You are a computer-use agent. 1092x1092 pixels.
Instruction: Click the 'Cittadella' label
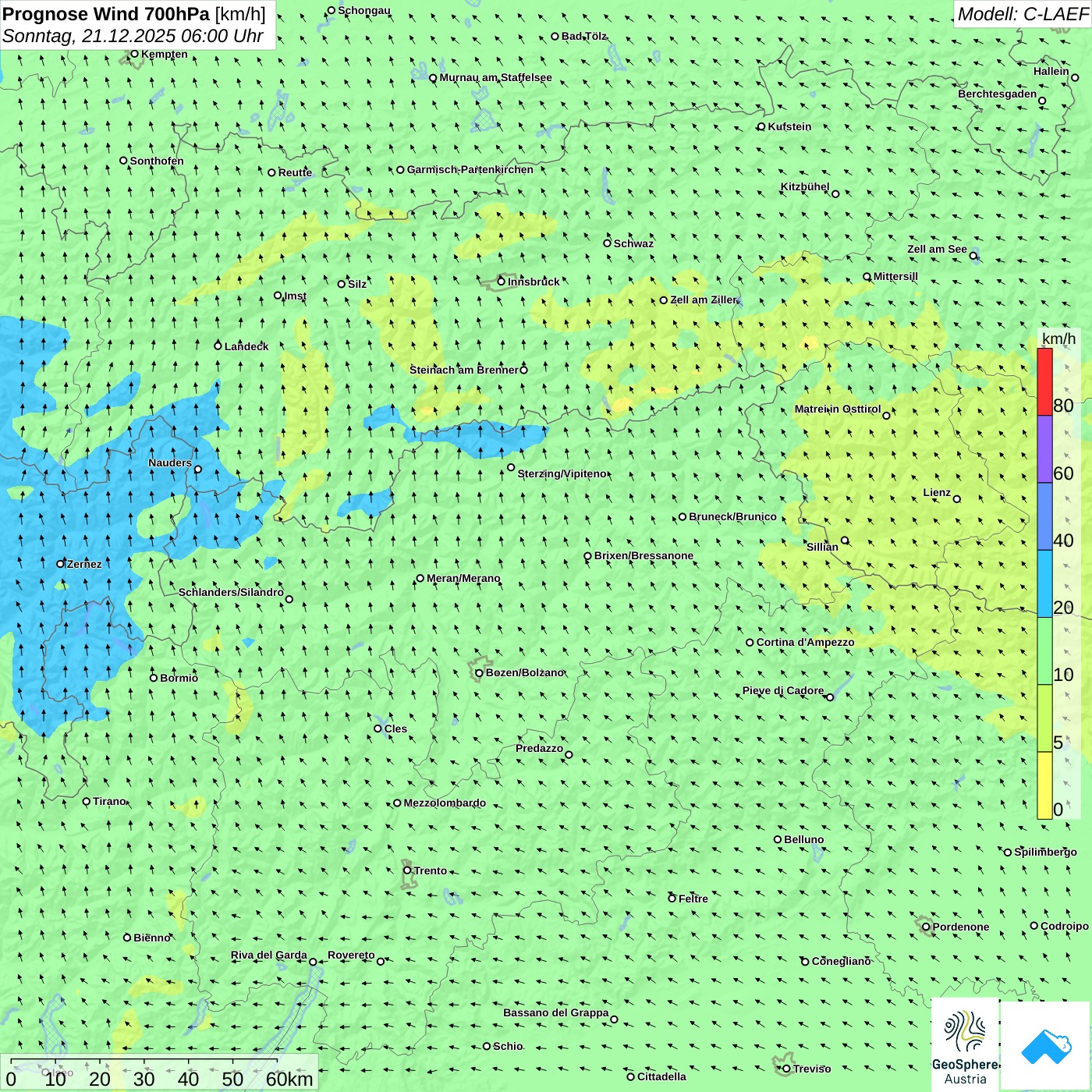[661, 1076]
